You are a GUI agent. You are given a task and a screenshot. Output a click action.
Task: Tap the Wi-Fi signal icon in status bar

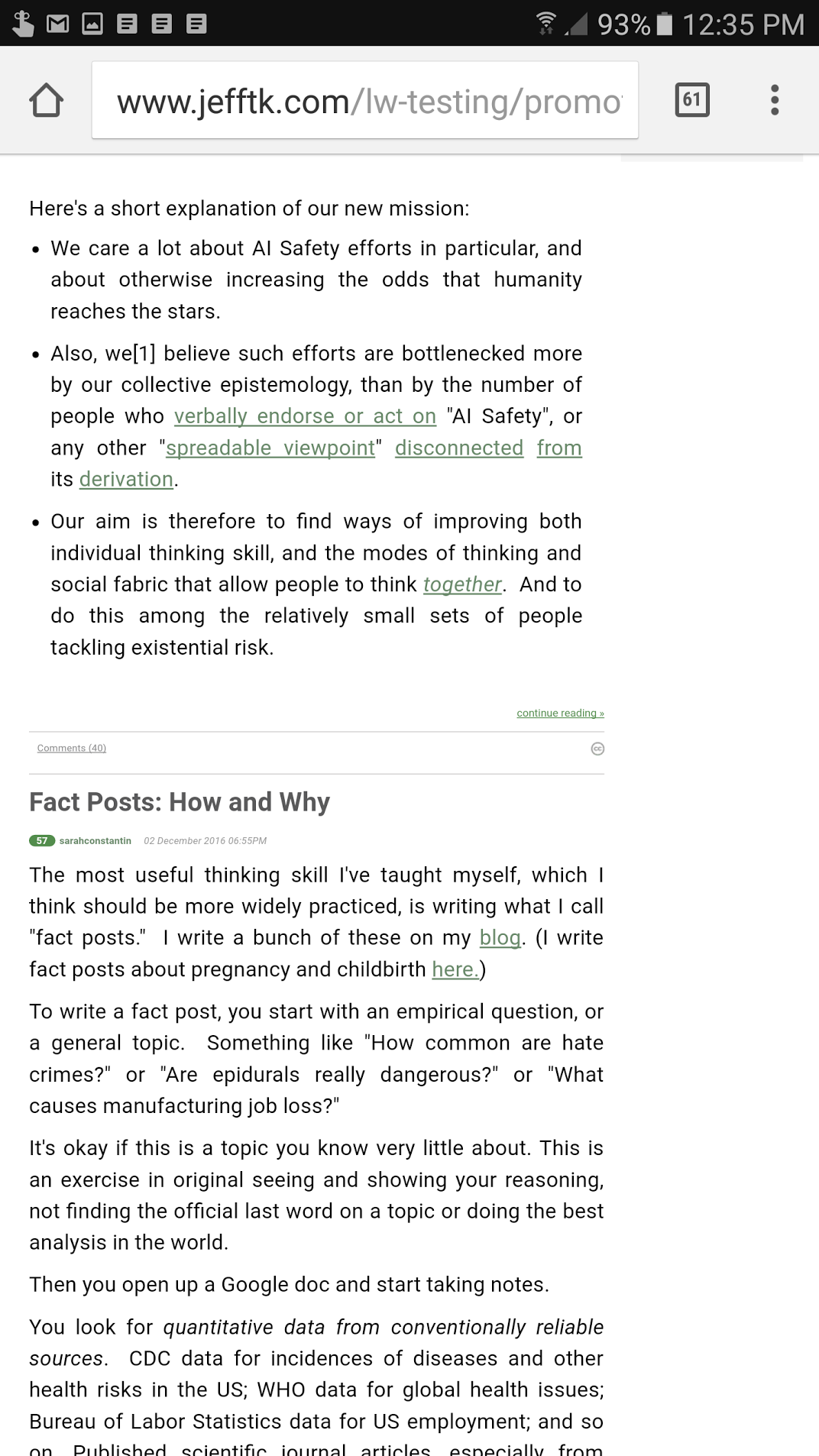point(547,24)
